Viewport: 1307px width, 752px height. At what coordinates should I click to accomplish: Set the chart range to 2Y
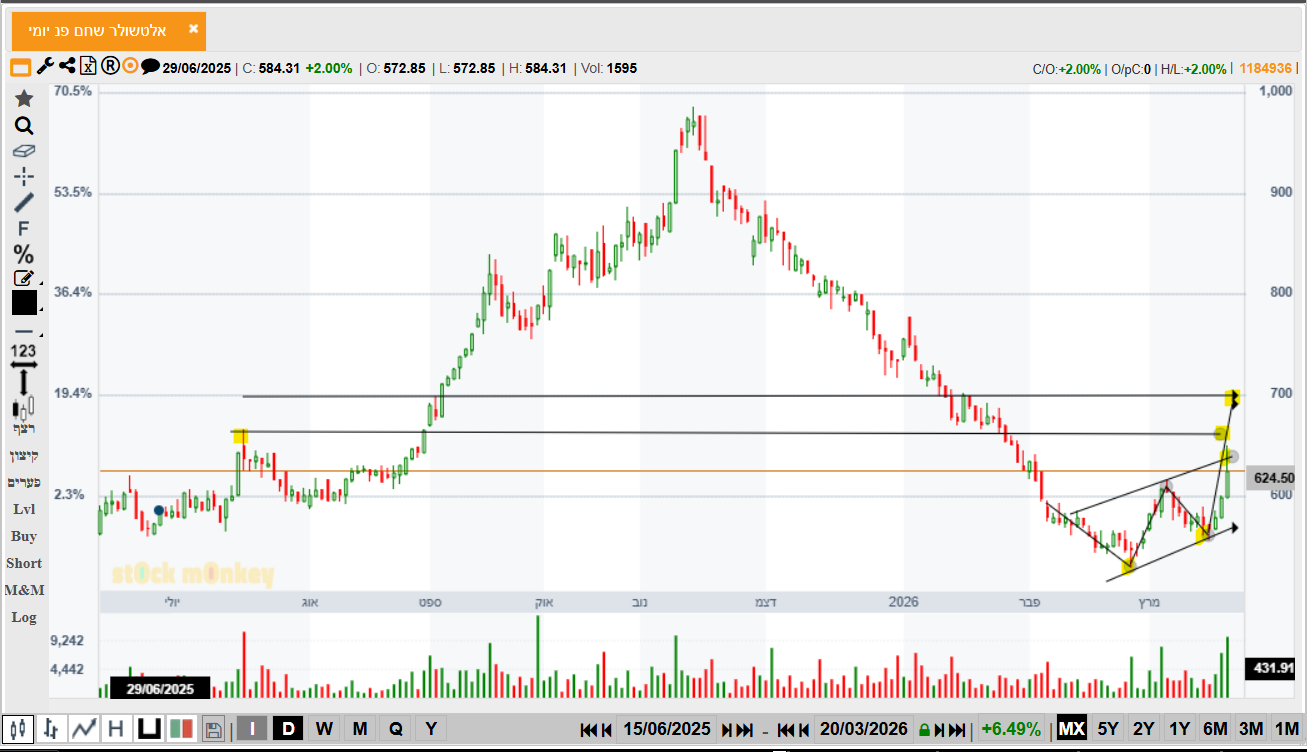tap(1144, 729)
